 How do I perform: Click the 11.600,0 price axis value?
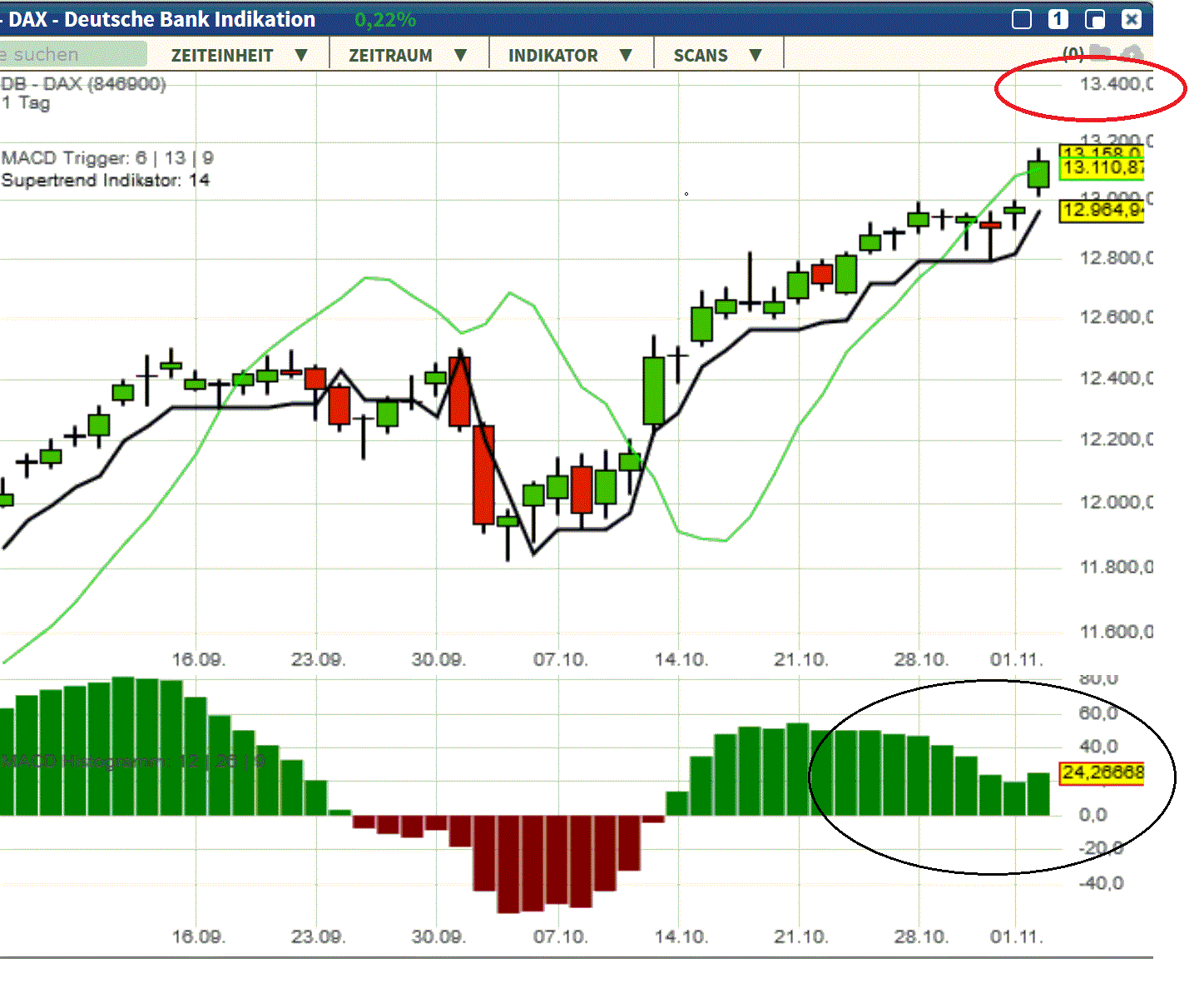(1116, 632)
